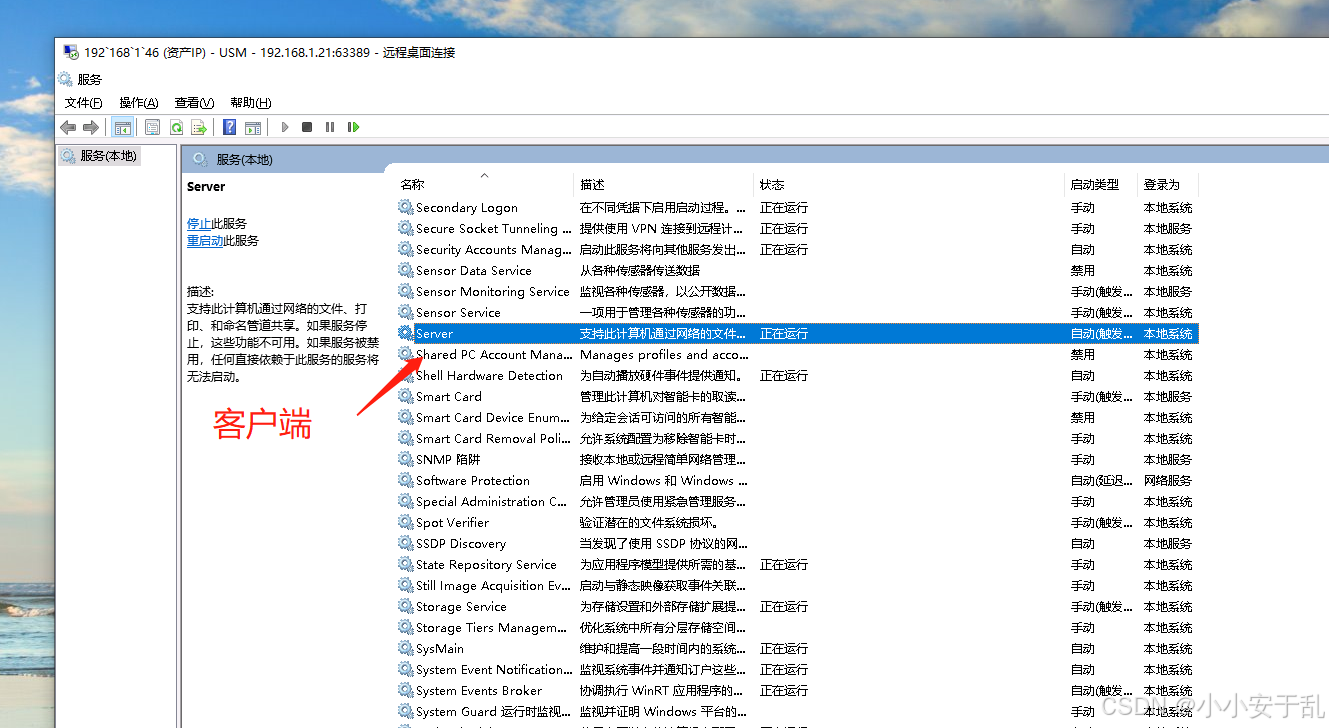
Task: Select Still Image Acquisition Ev... service name
Action: click(494, 585)
